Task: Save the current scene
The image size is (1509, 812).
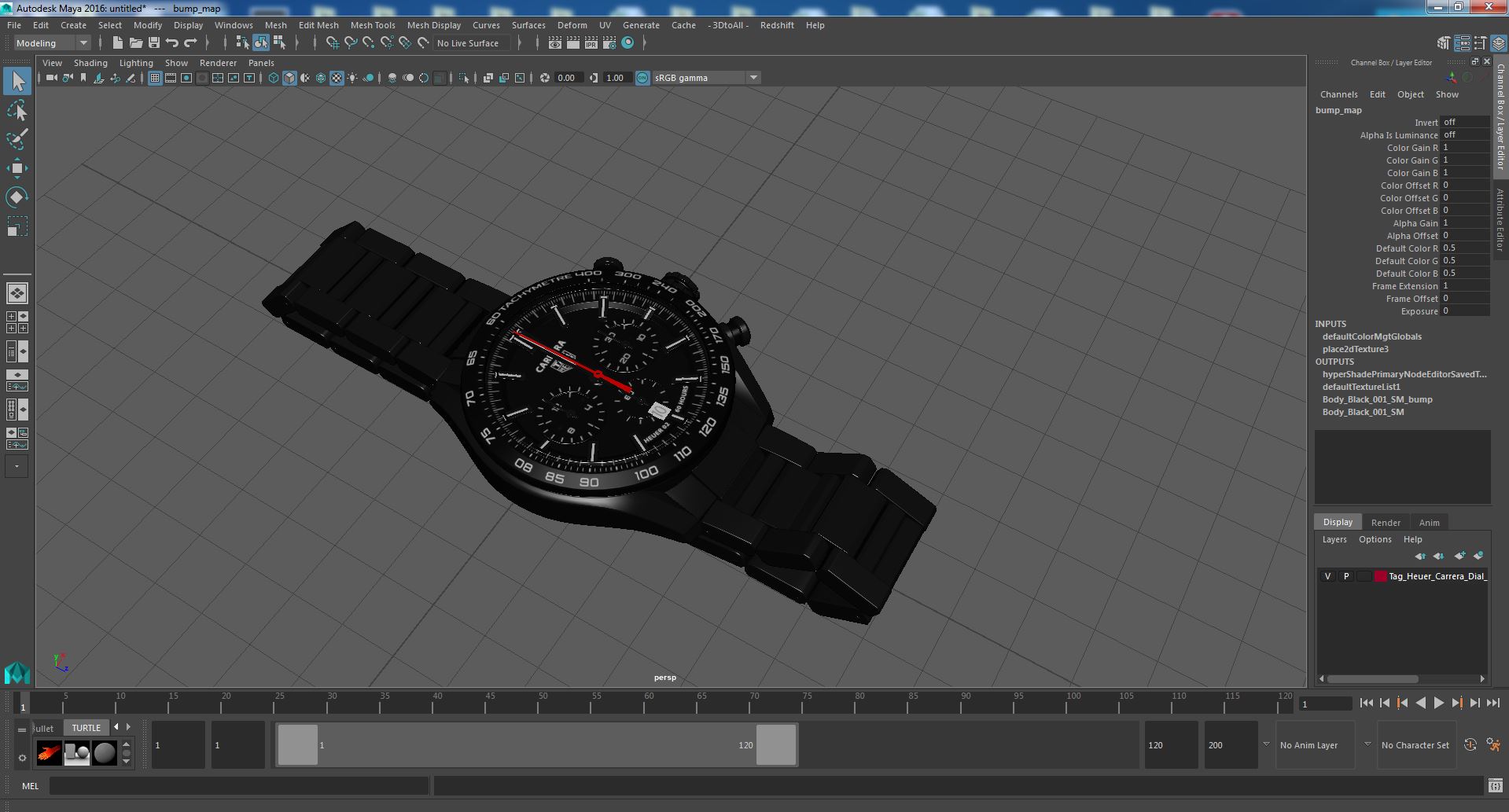Action: pyautogui.click(x=154, y=43)
